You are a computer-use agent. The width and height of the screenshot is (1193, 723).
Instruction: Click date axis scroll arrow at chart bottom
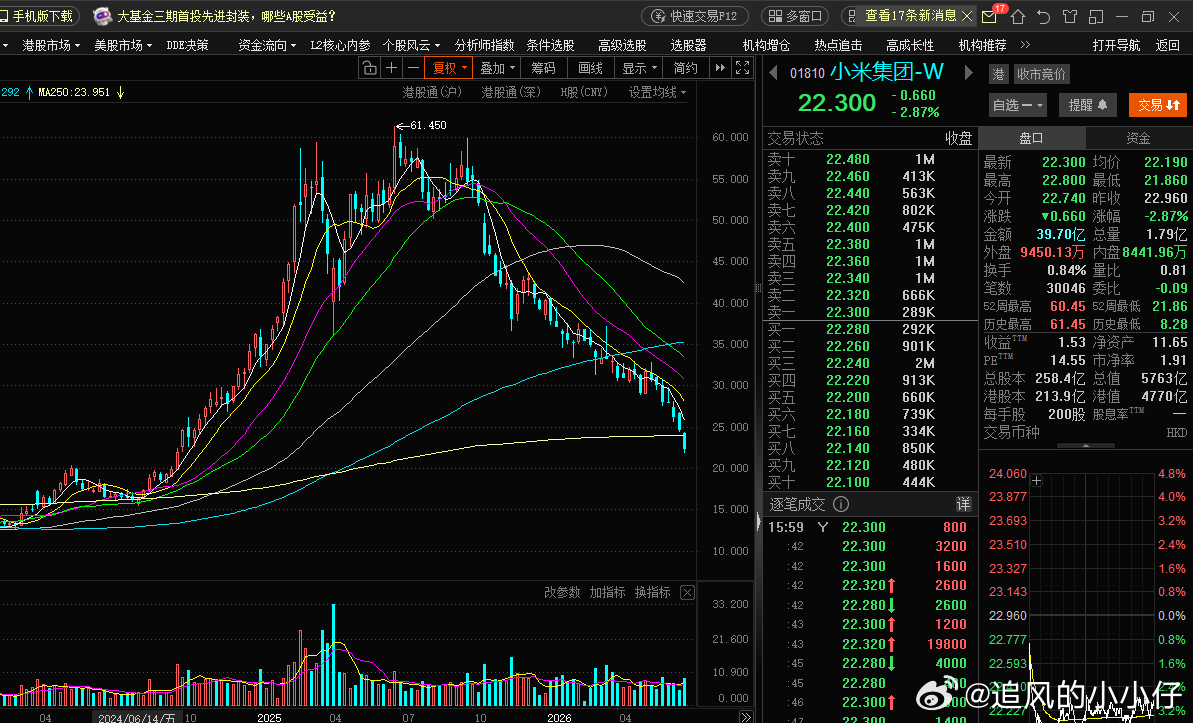click(x=746, y=717)
